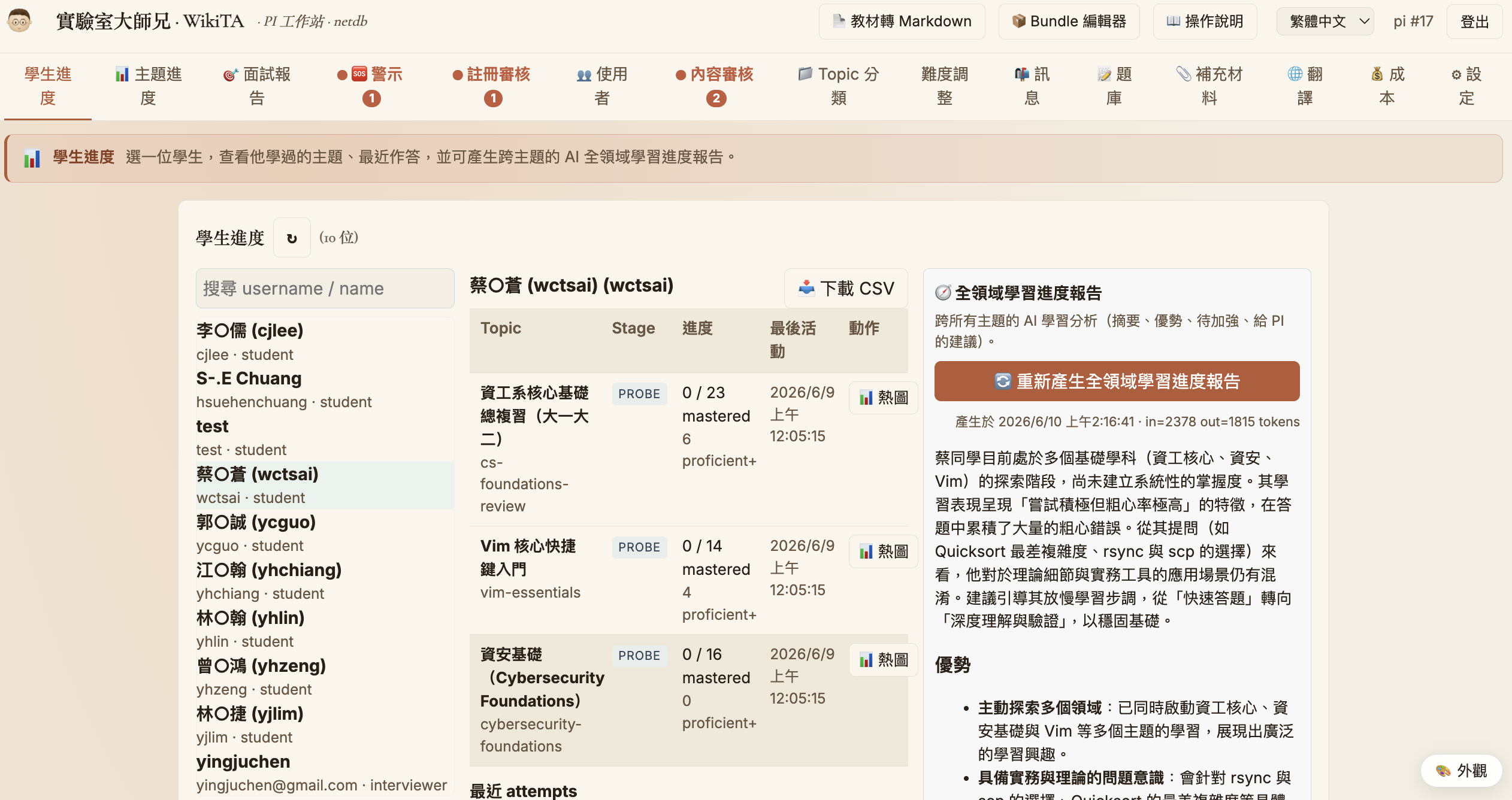The height and width of the screenshot is (800, 1512).
Task: Click PROBE badge in Vim row
Action: coord(639,547)
